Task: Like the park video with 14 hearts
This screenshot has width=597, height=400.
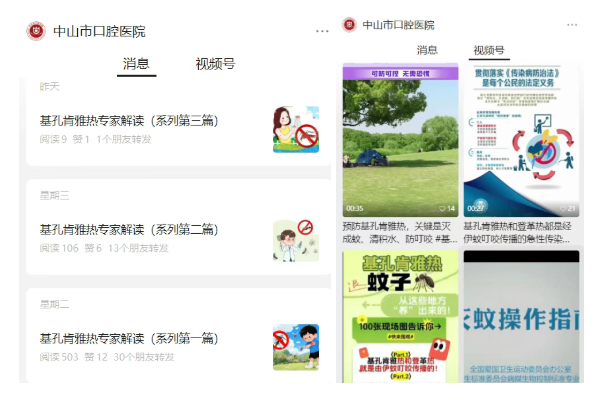Action: click(447, 209)
